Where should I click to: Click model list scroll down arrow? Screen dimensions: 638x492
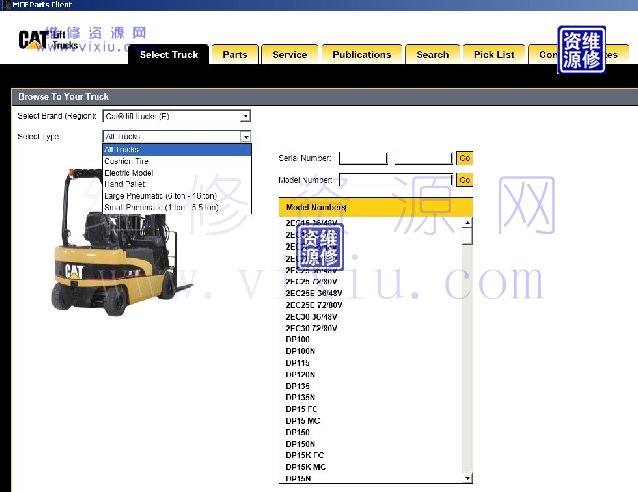click(468, 478)
